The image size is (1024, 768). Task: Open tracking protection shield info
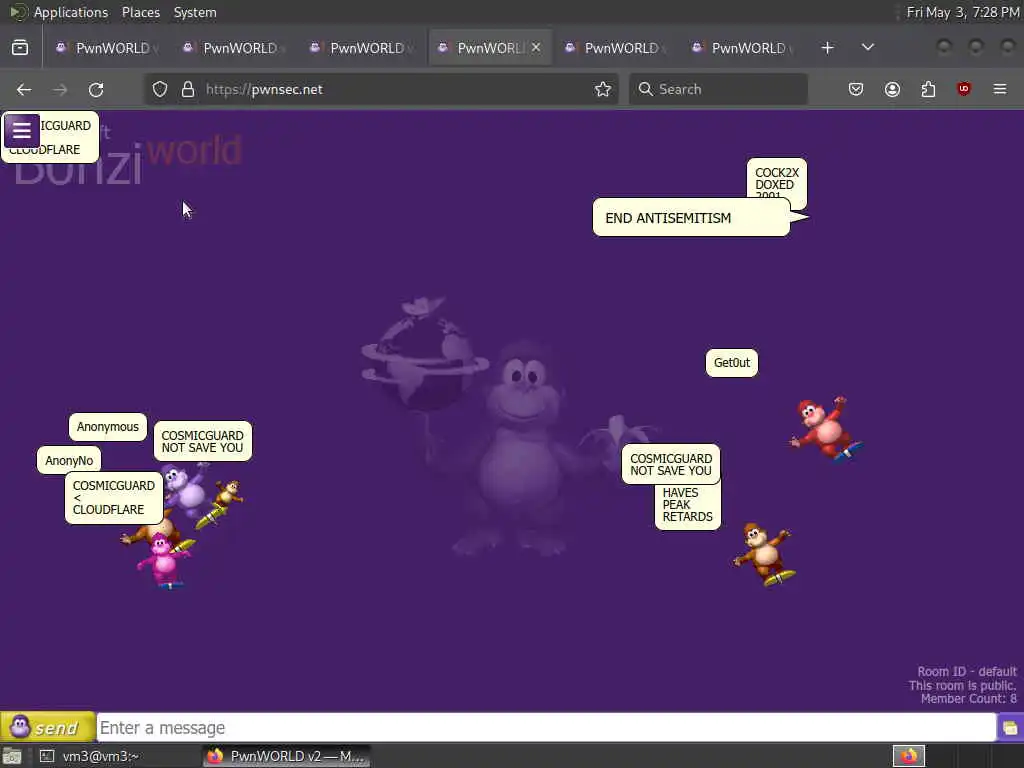pyautogui.click(x=160, y=89)
